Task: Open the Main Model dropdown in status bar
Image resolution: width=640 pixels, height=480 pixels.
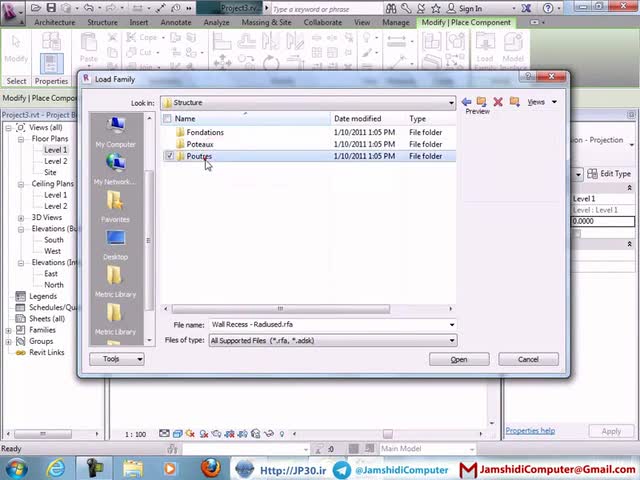Action: click(427, 449)
